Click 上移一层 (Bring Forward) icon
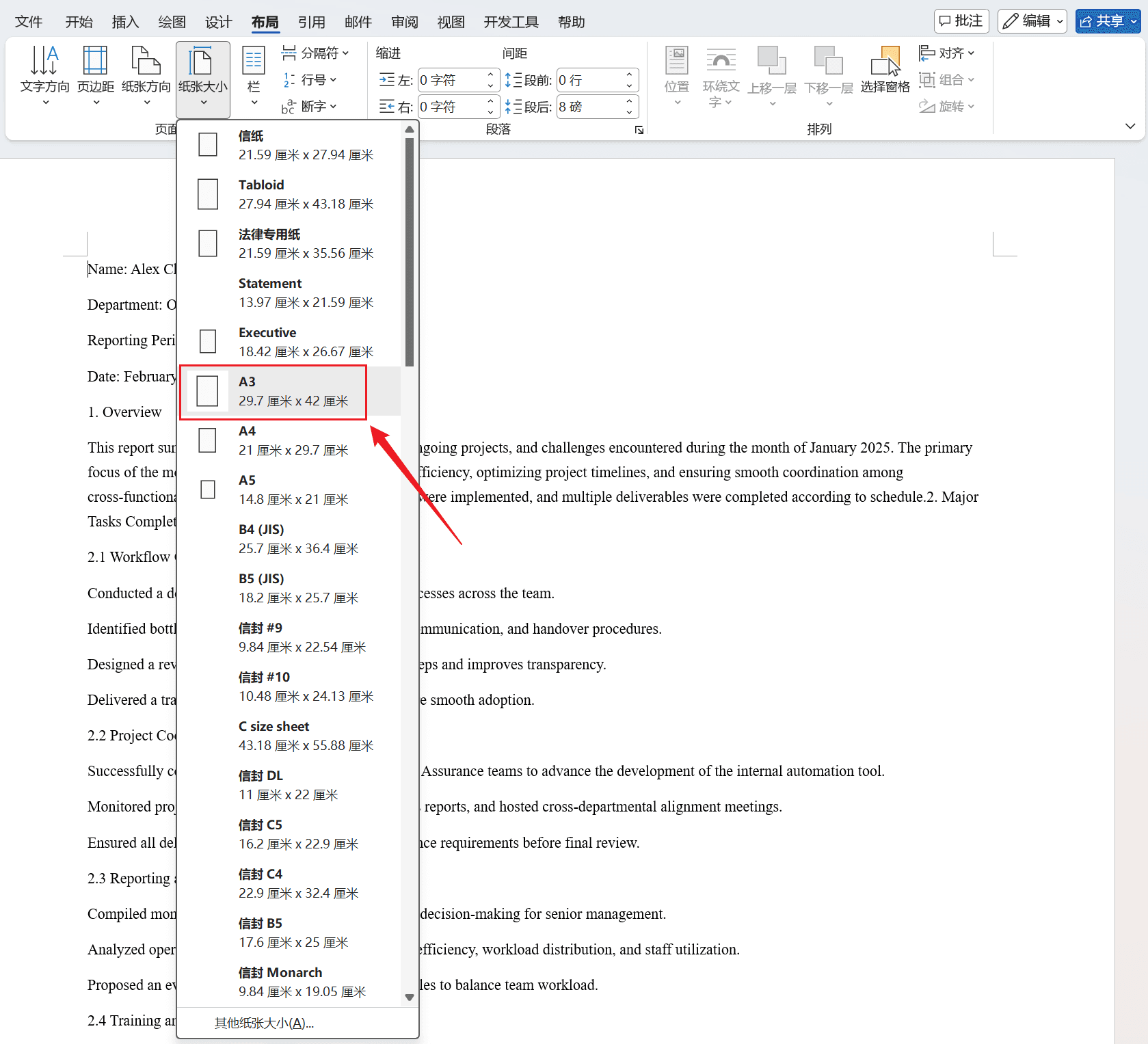Image resolution: width=1148 pixels, height=1044 pixels. [x=771, y=72]
